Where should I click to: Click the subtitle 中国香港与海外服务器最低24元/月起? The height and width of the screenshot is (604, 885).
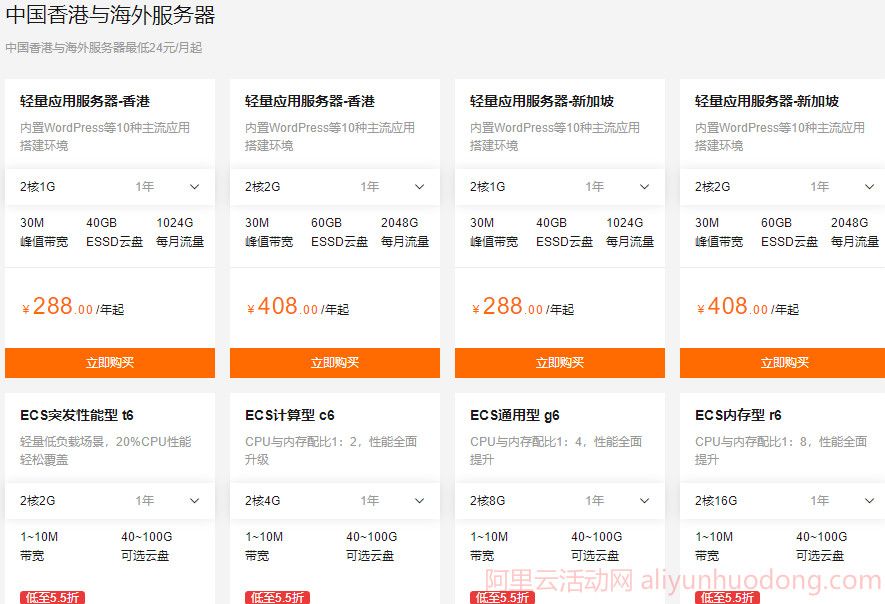[104, 48]
